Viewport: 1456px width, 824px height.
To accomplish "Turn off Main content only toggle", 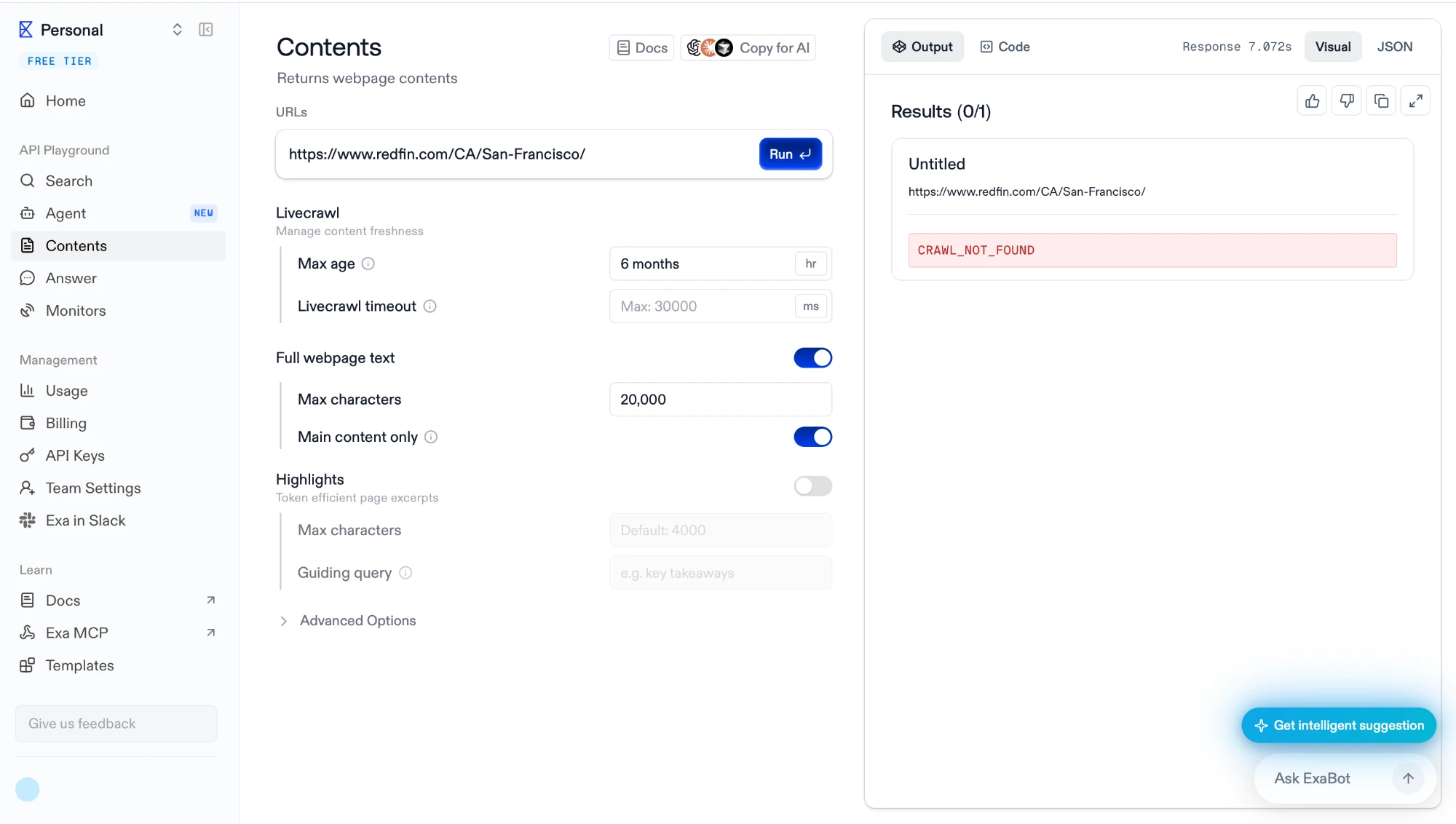I will 812,437.
